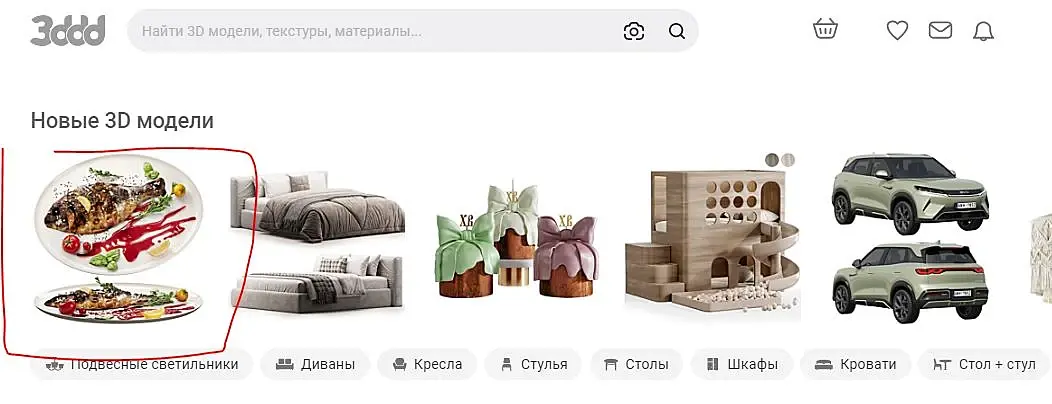1052x404 pixels.
Task: Open the green SUV car model
Action: (910, 238)
